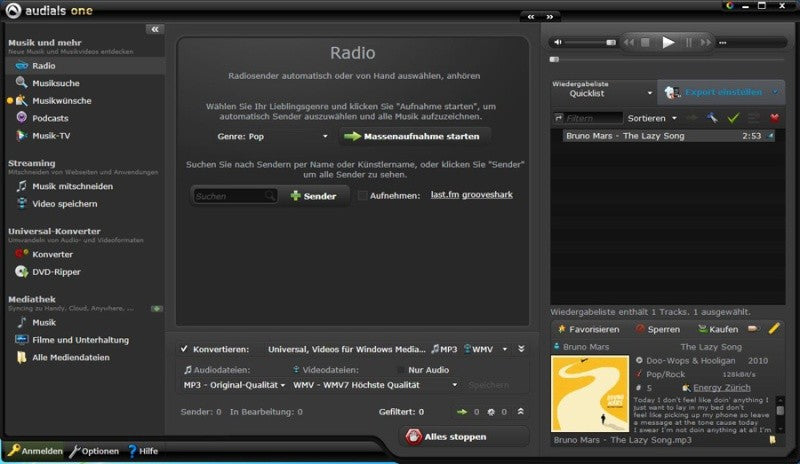The width and height of the screenshot is (800, 464).
Task: Click the left double-arrow above the player
Action: click(x=531, y=17)
